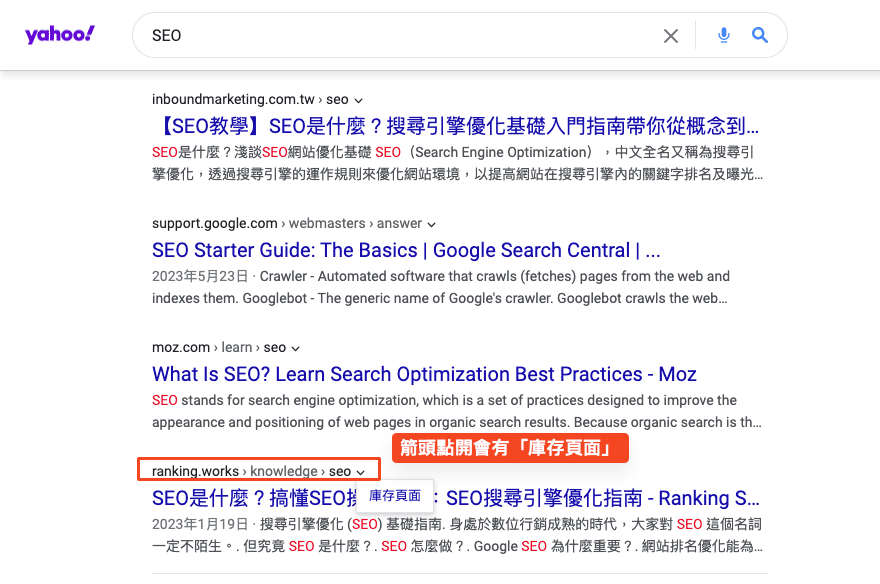The width and height of the screenshot is (880, 584).
Task: Focus the search field containing SEO
Action: tap(400, 36)
